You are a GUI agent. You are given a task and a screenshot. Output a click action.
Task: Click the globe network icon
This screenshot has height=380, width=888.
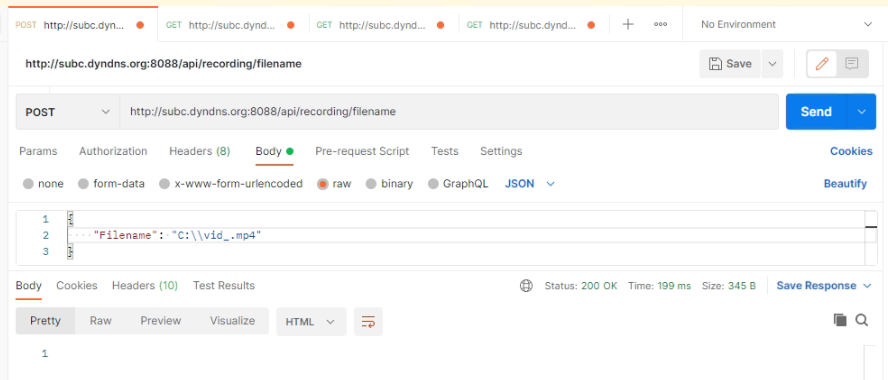[x=526, y=285]
